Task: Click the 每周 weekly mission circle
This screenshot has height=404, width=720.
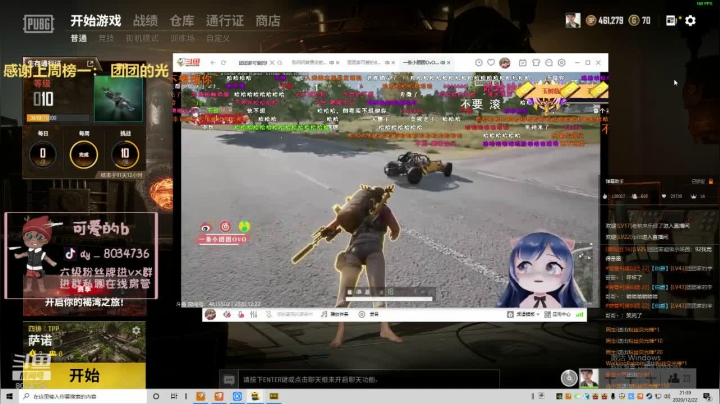Action: (x=84, y=154)
